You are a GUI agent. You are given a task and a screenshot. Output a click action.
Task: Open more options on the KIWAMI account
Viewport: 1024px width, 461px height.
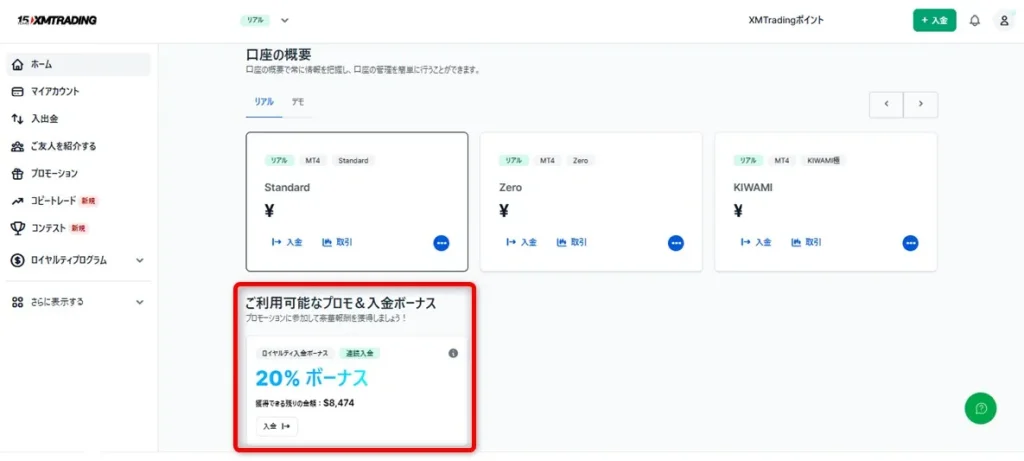click(x=910, y=243)
